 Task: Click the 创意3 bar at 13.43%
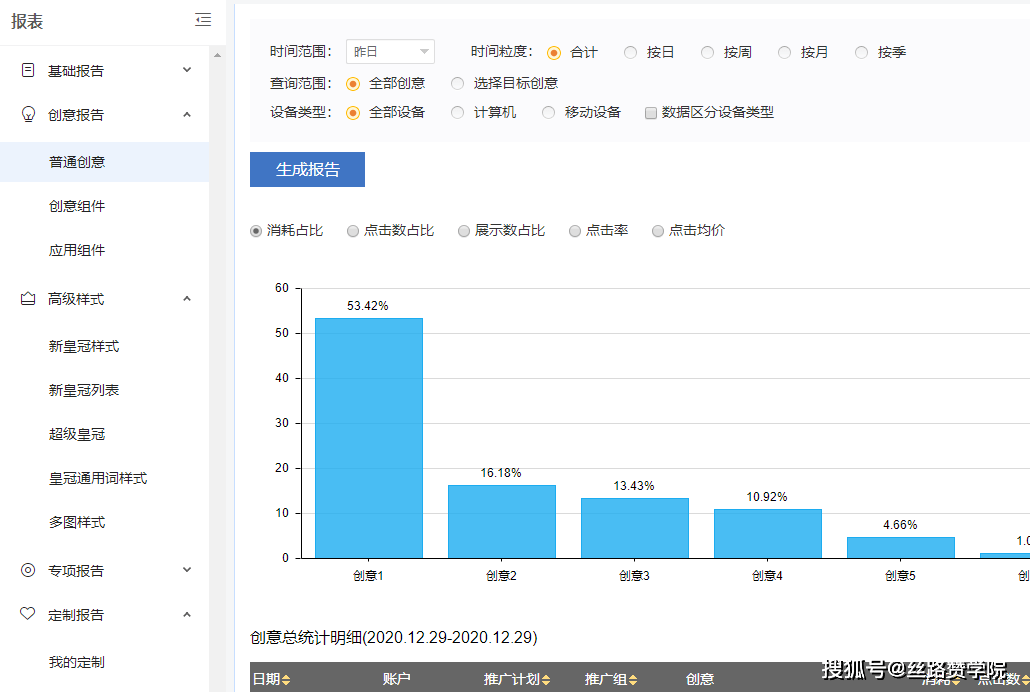click(635, 528)
